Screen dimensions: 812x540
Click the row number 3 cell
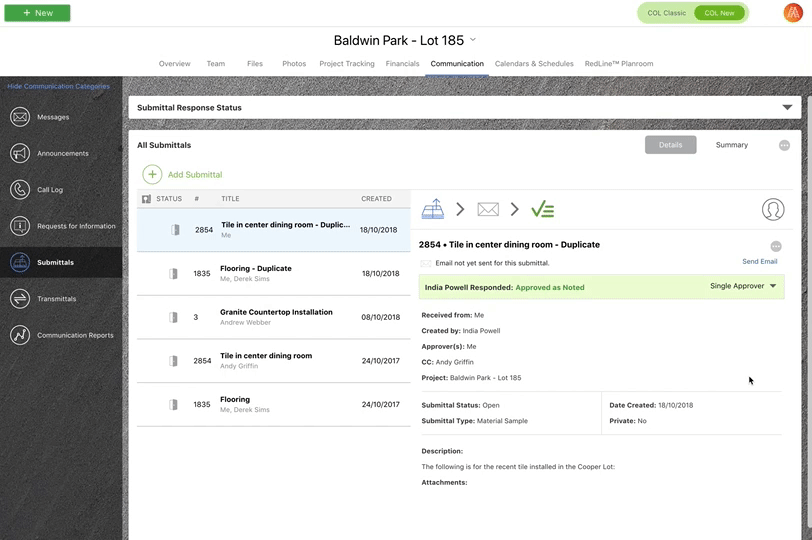196,317
